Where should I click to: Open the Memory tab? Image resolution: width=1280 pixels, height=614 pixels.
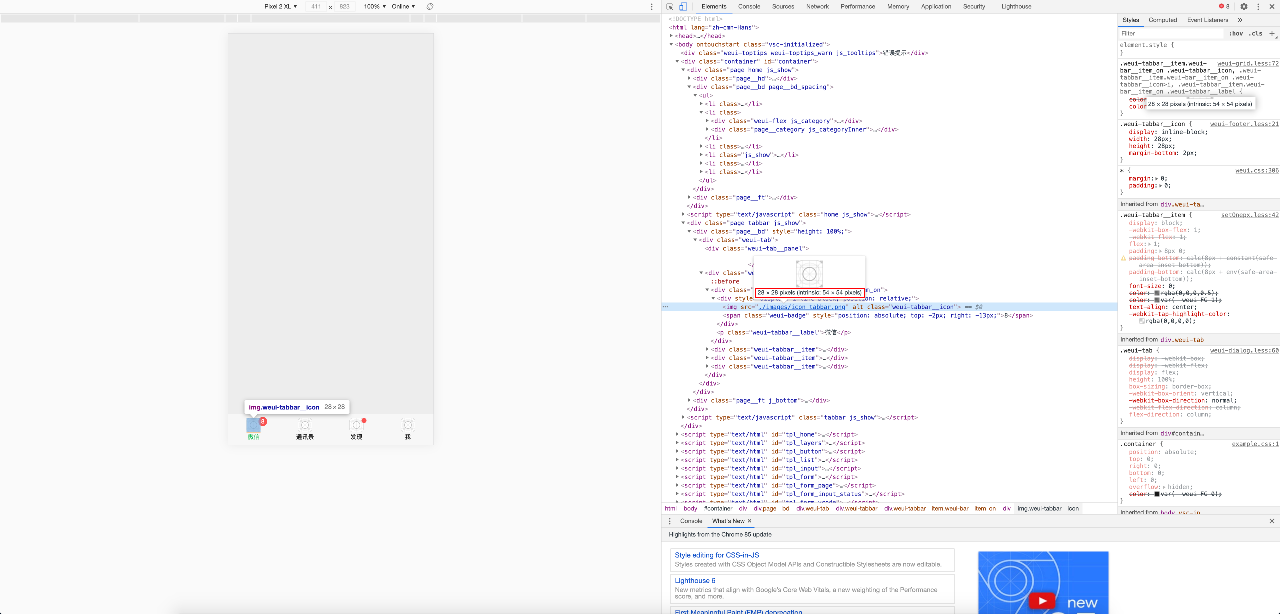point(898,6)
